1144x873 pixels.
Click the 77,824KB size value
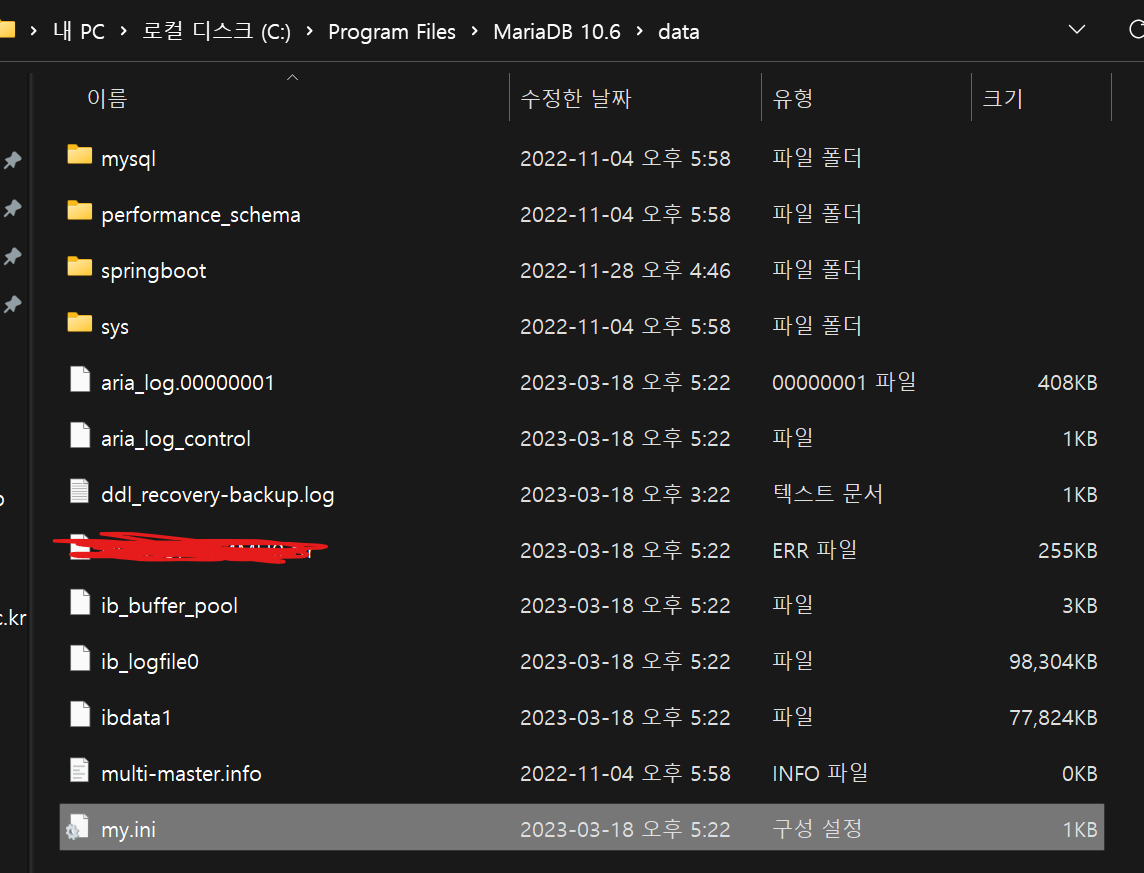1053,718
